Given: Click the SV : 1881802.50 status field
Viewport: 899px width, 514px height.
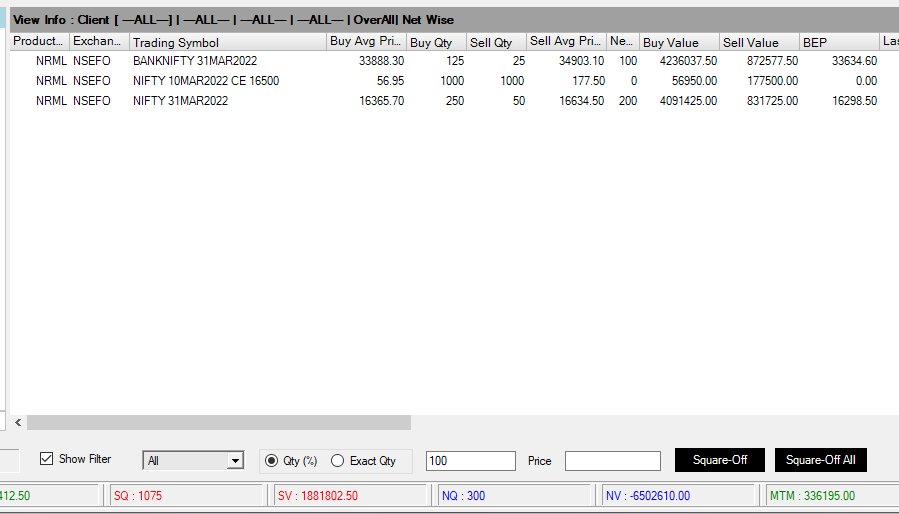Looking at the screenshot, I should (x=350, y=496).
